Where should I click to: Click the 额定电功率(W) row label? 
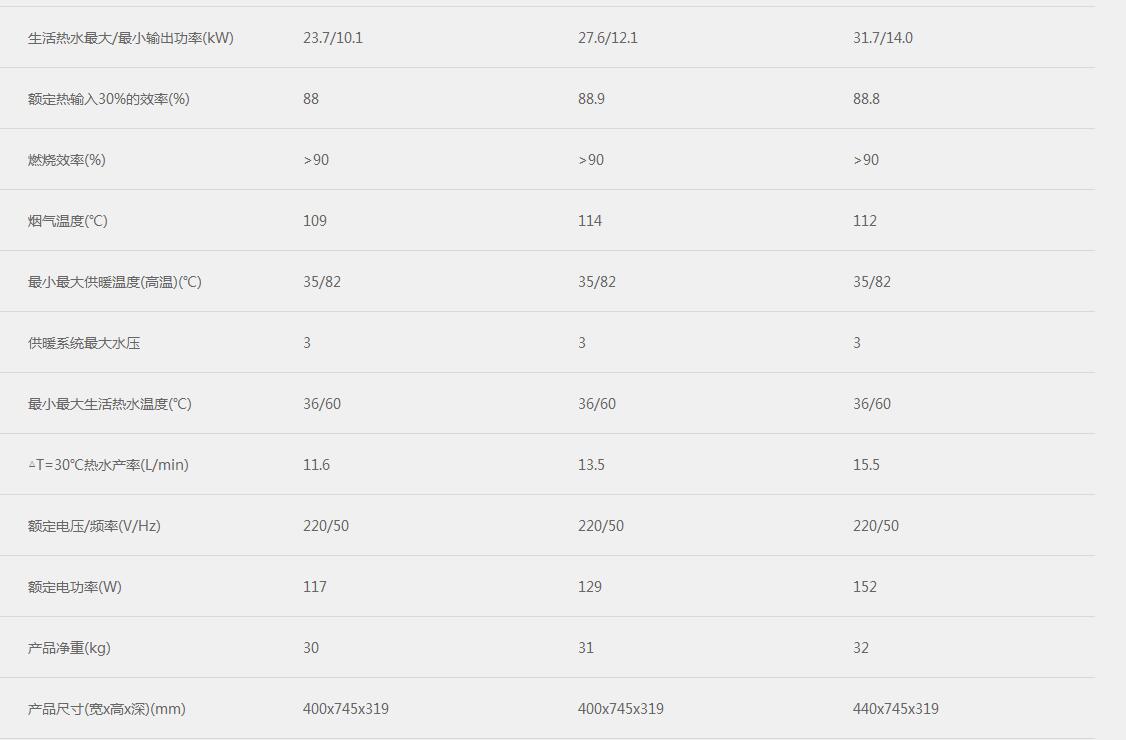pos(75,587)
